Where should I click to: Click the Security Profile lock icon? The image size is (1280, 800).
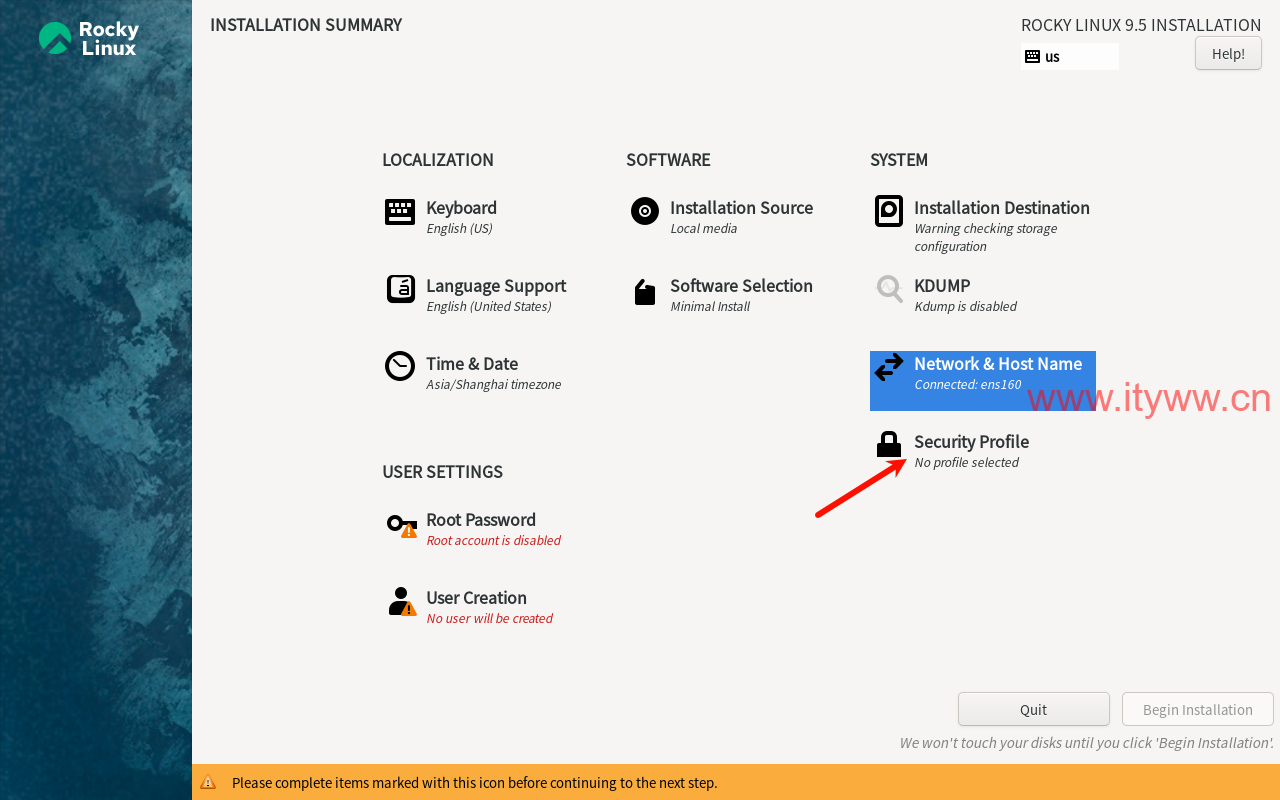[x=889, y=444]
